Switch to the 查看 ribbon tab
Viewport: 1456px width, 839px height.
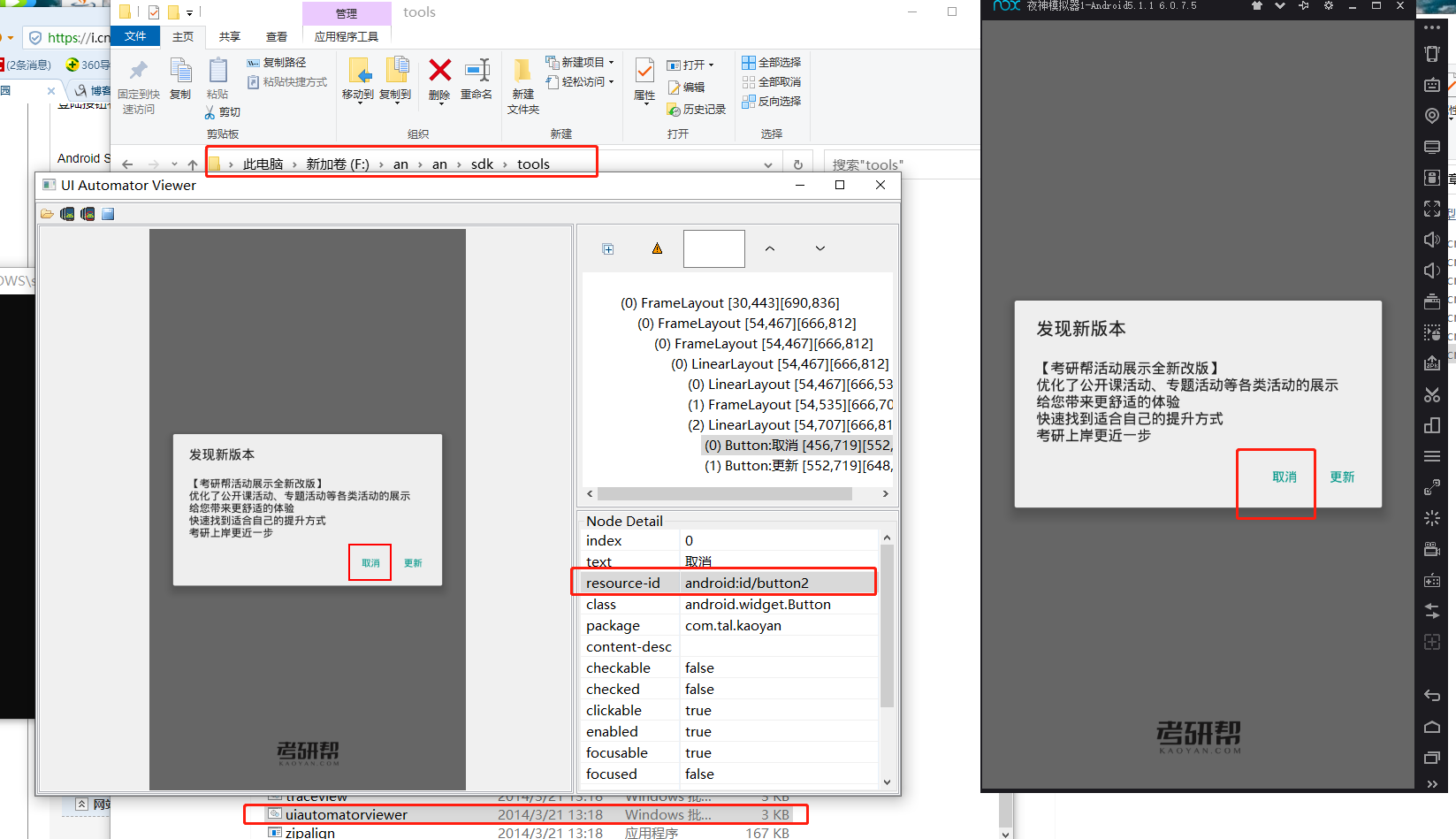[x=277, y=36]
